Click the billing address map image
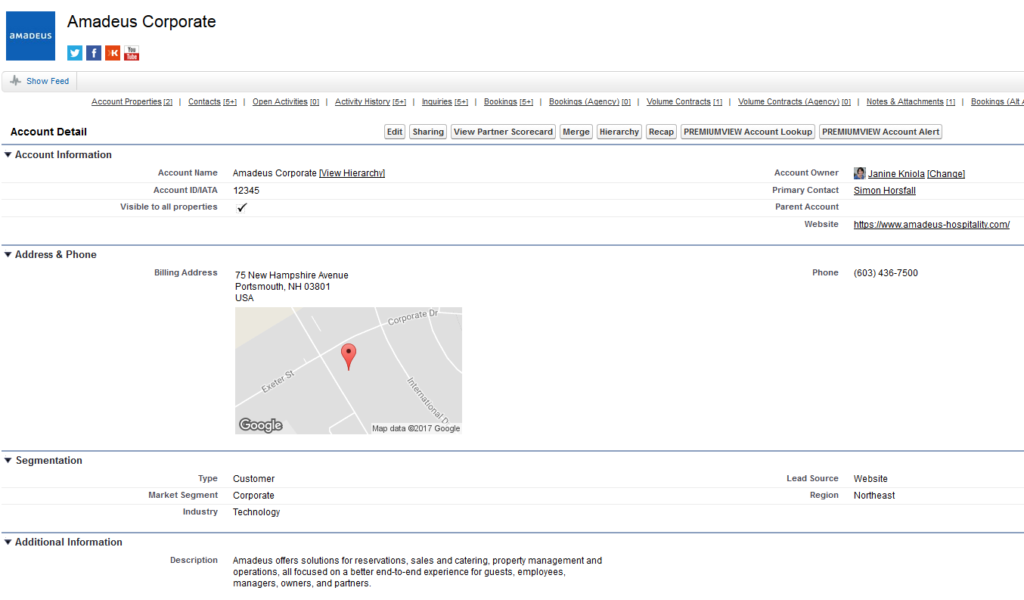The image size is (1024, 600). [x=349, y=371]
